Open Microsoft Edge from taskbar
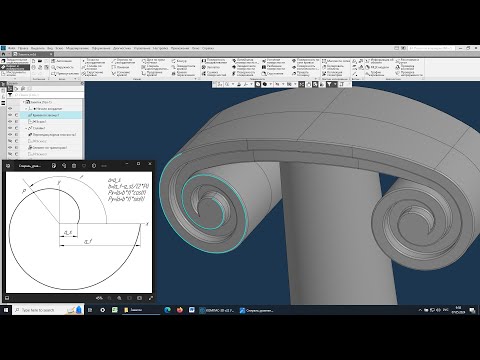This screenshot has height=360, width=480. (167, 310)
